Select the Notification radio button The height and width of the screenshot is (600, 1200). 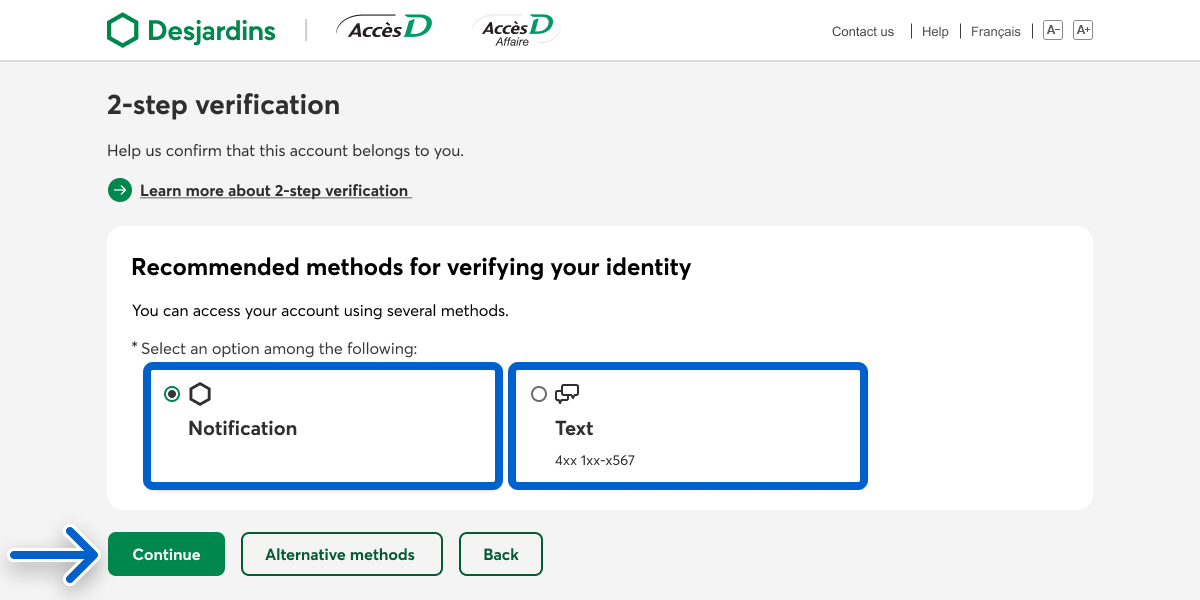[172, 394]
